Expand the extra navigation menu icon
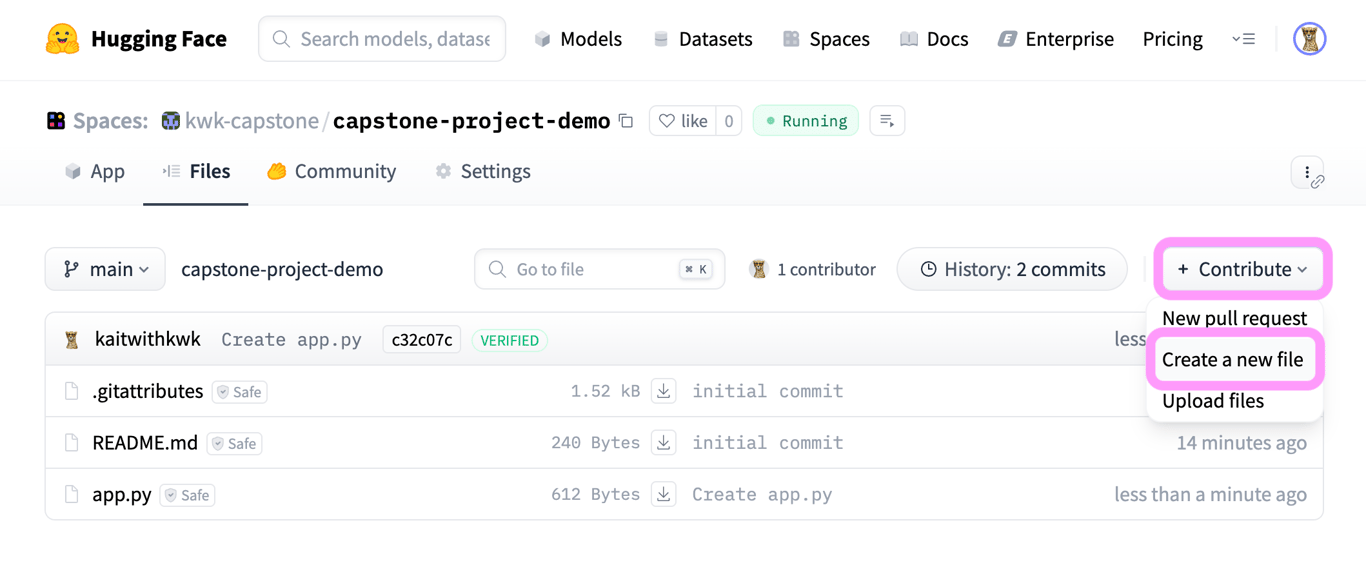1366x574 pixels. coord(1243,39)
